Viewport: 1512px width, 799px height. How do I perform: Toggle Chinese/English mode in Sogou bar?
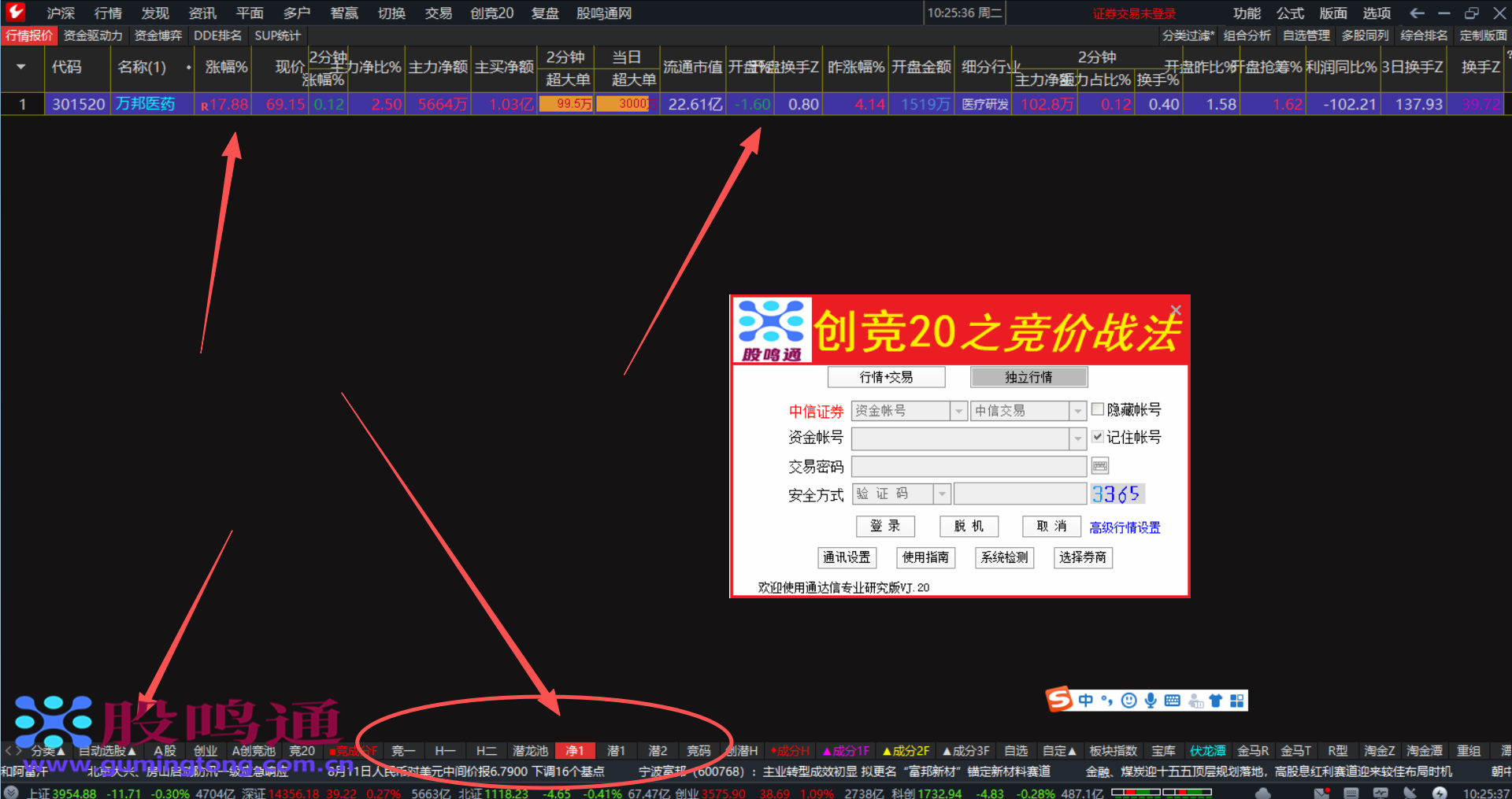coord(1086,701)
